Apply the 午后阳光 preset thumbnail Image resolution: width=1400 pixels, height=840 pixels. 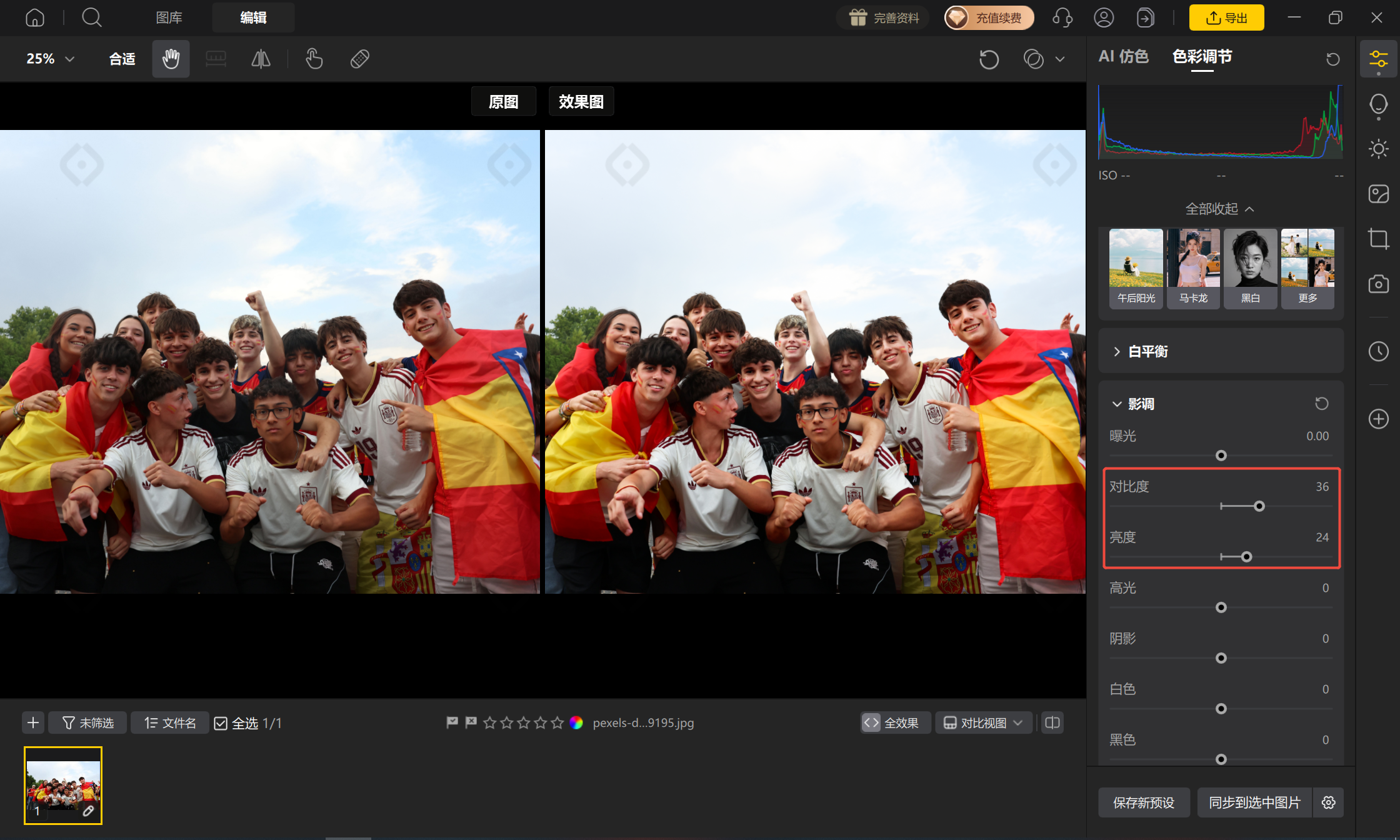pos(1136,269)
